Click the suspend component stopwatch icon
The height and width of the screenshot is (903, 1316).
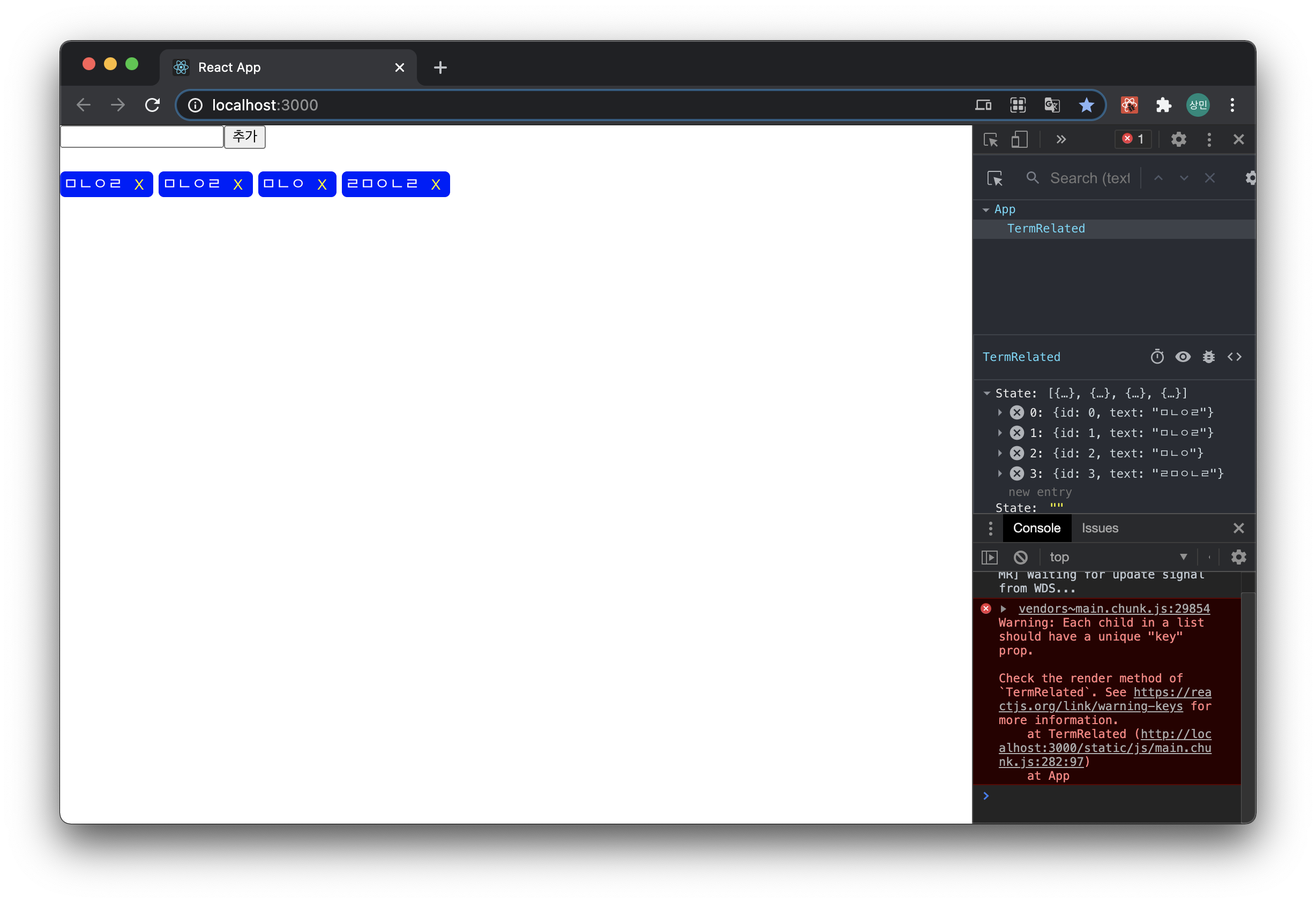click(x=1157, y=357)
